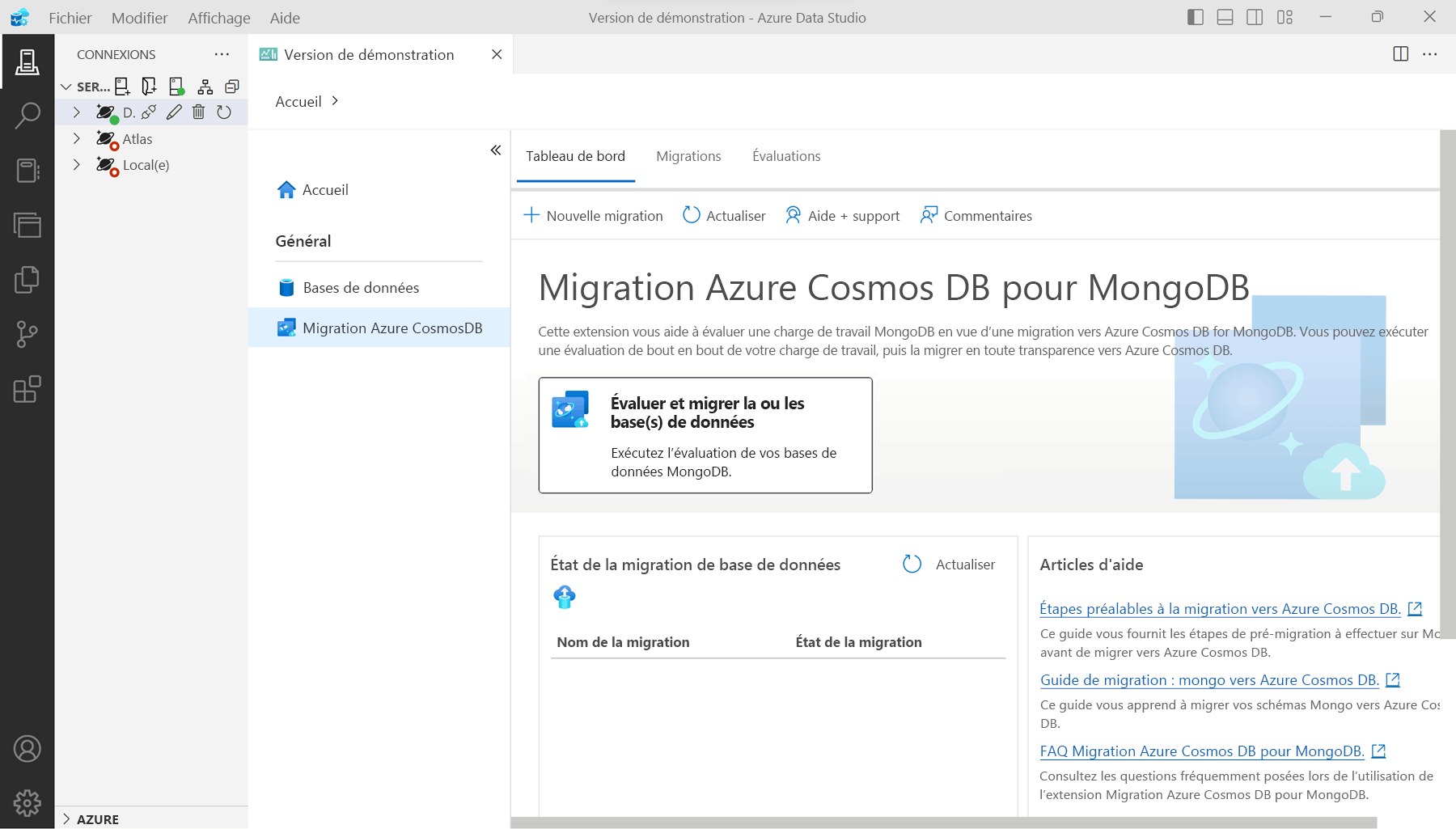Viewport: 1456px width, 829px height.
Task: Open the Affichage menu
Action: pos(218,17)
